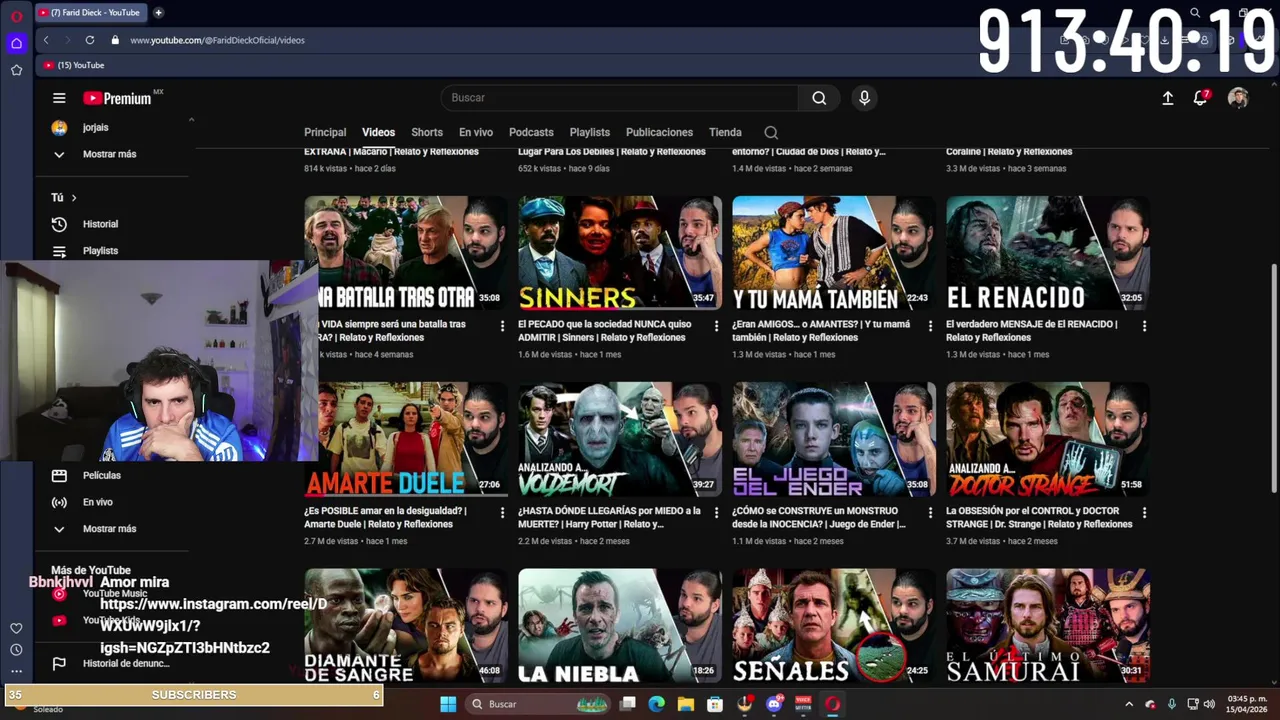The height and width of the screenshot is (720, 1280).
Task: Go back in the browser
Action: tap(46, 40)
